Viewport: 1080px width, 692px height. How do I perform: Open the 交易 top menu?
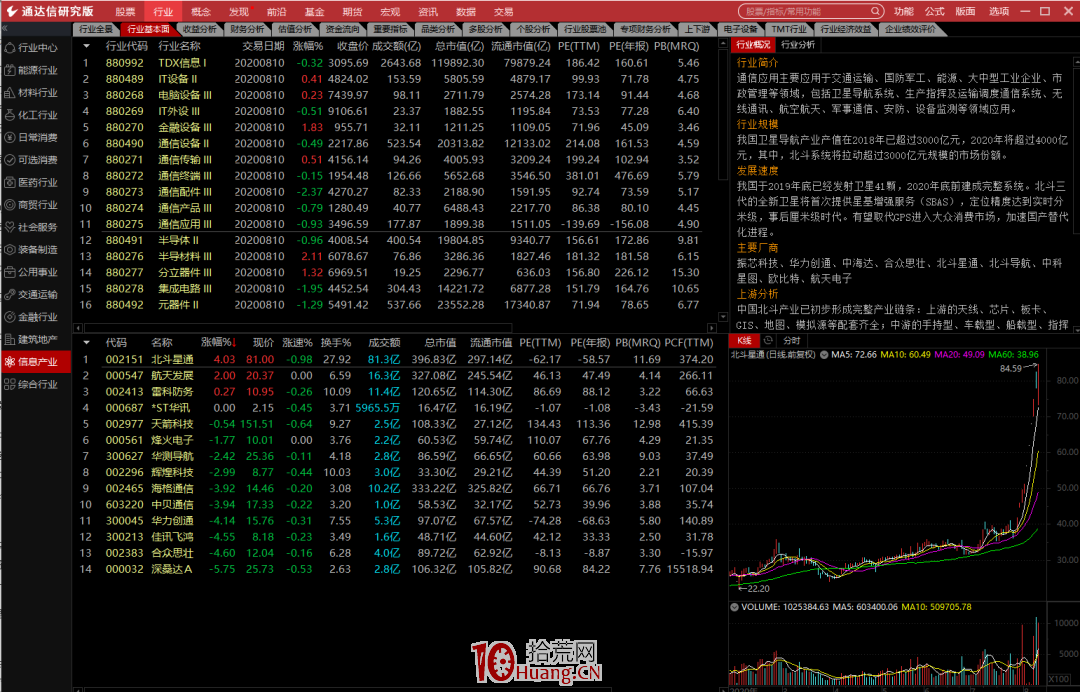click(x=503, y=12)
